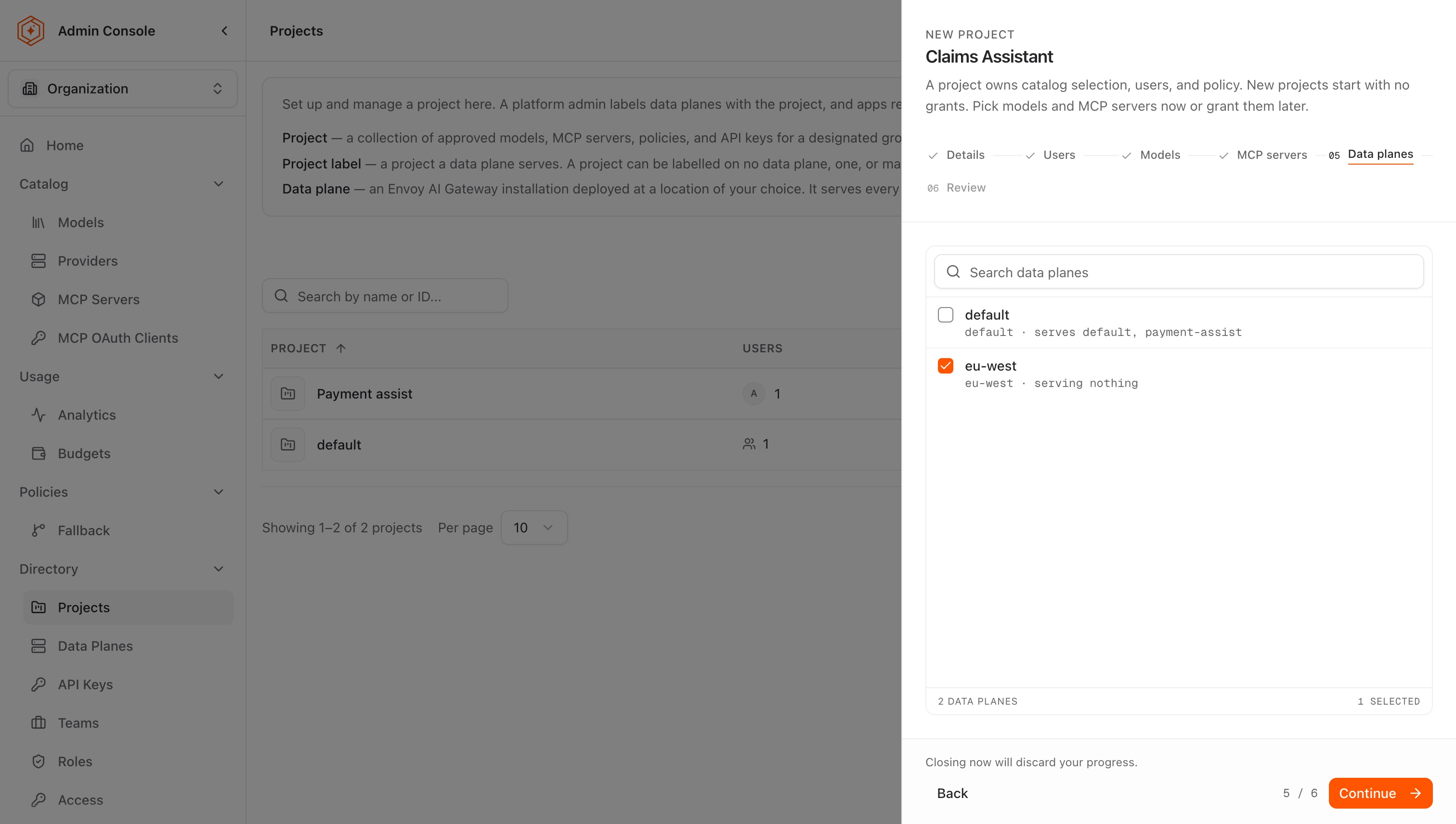Image resolution: width=1456 pixels, height=824 pixels.
Task: Go to the MCP servers wizard step
Action: click(x=1263, y=155)
